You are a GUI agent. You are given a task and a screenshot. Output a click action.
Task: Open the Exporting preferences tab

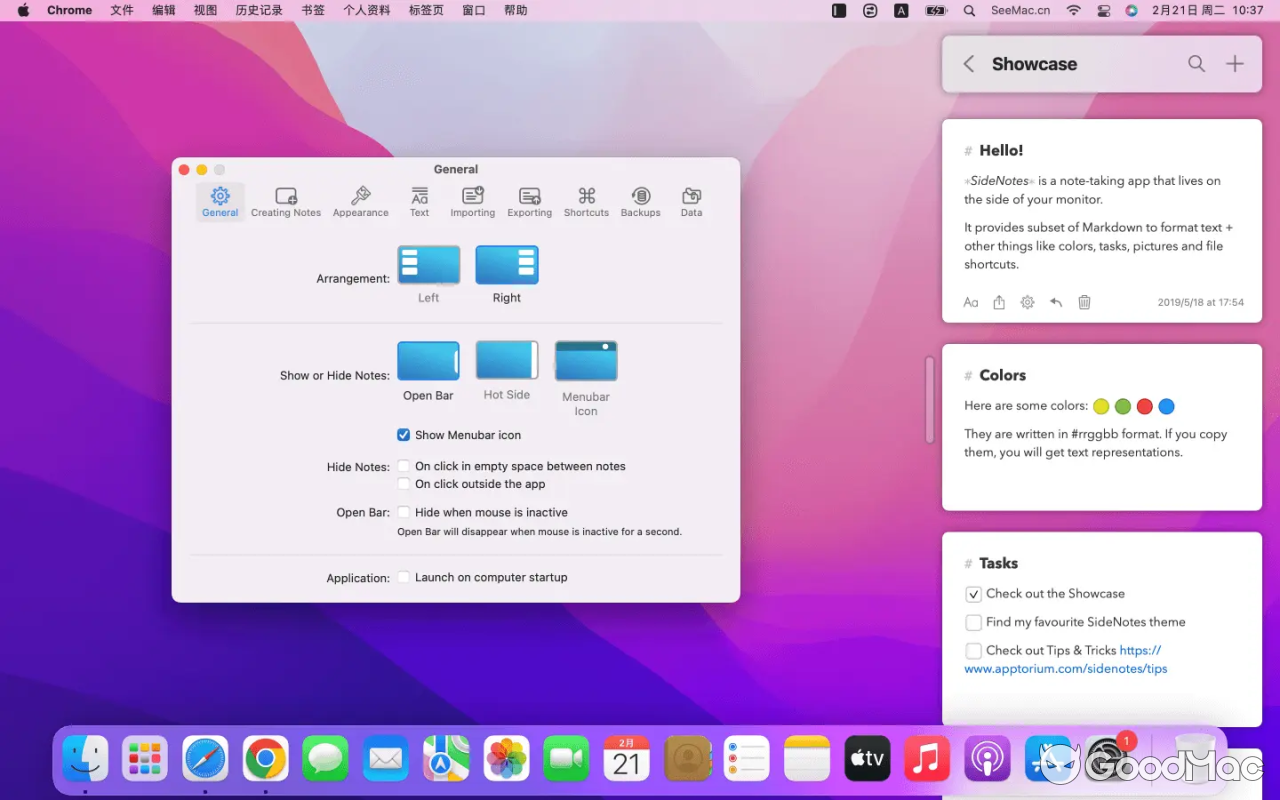coord(529,200)
